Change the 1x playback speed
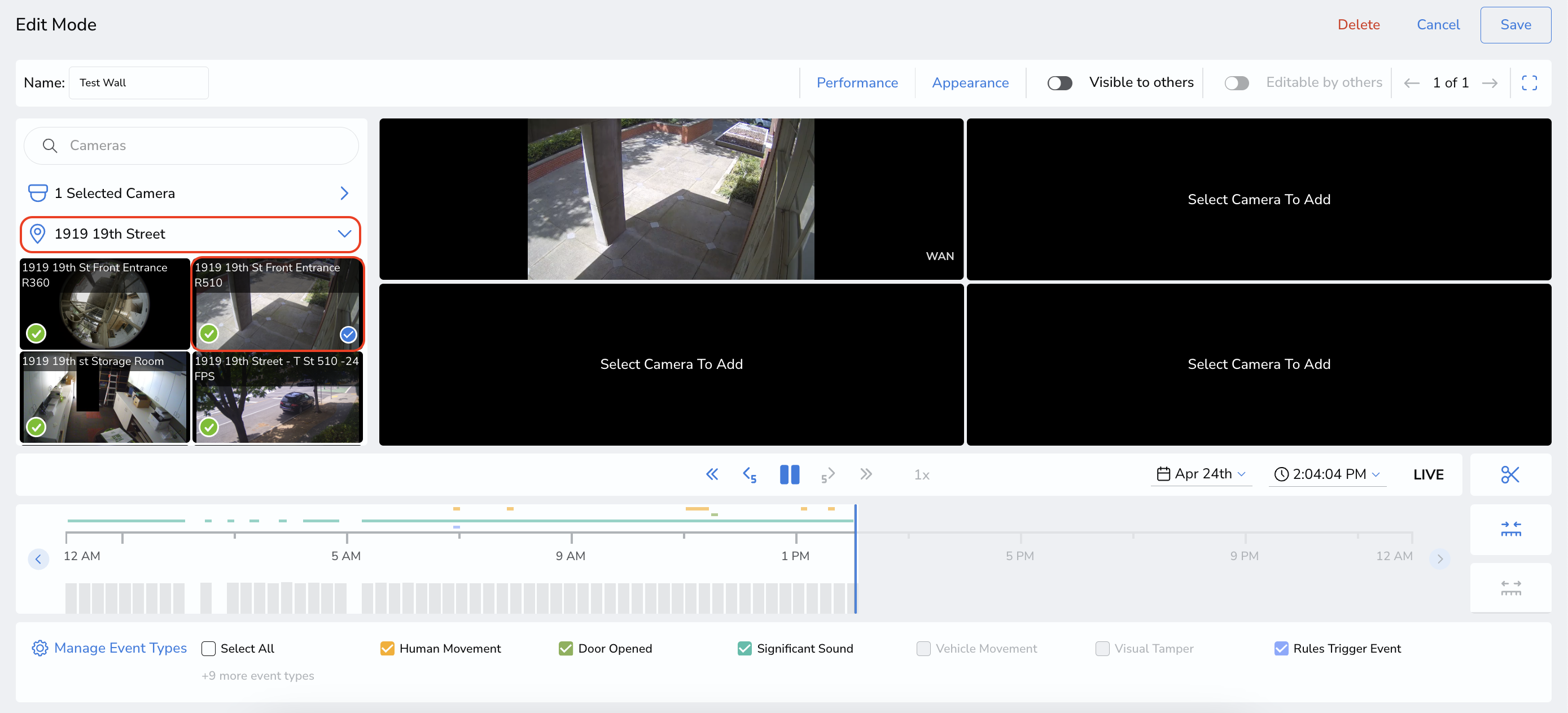Screen dimensions: 1568x713 922,474
